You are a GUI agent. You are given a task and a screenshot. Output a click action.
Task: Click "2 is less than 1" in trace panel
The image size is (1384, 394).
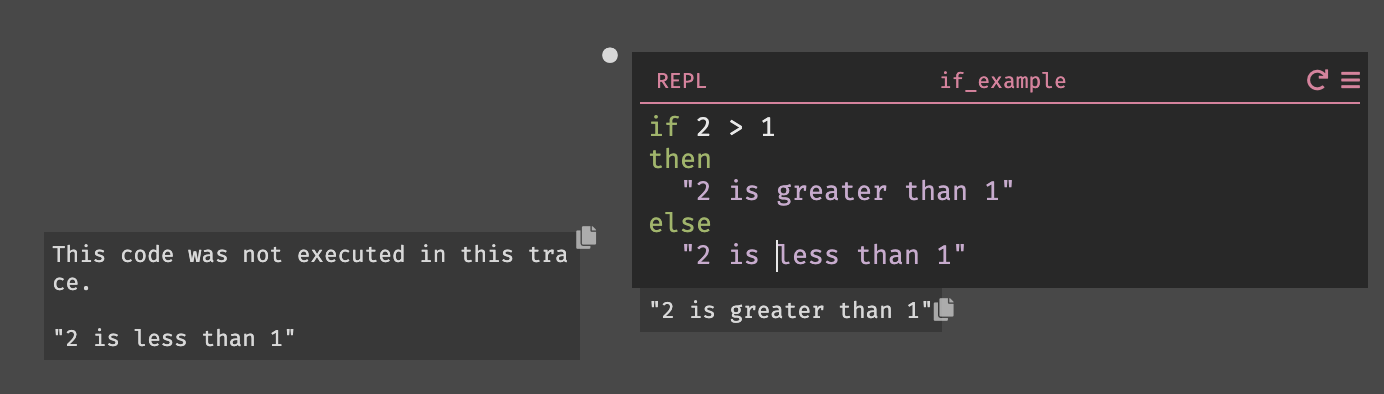click(x=173, y=338)
